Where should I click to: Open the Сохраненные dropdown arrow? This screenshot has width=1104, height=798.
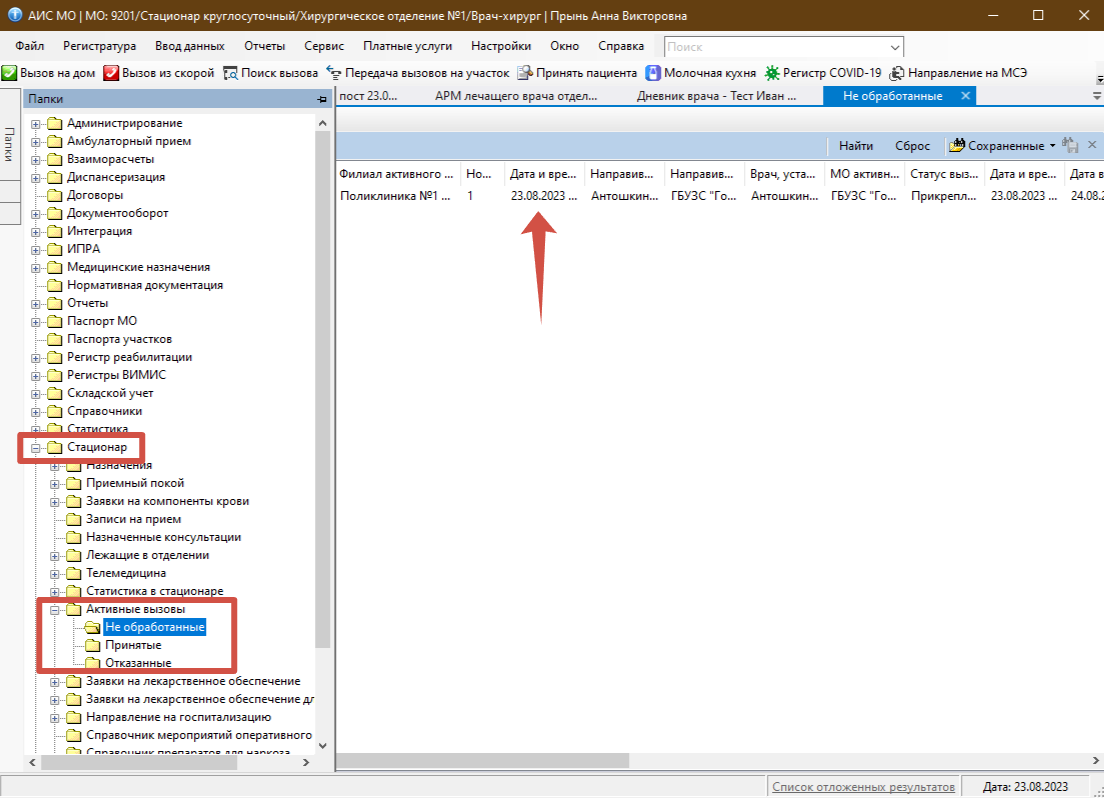[x=1053, y=146]
